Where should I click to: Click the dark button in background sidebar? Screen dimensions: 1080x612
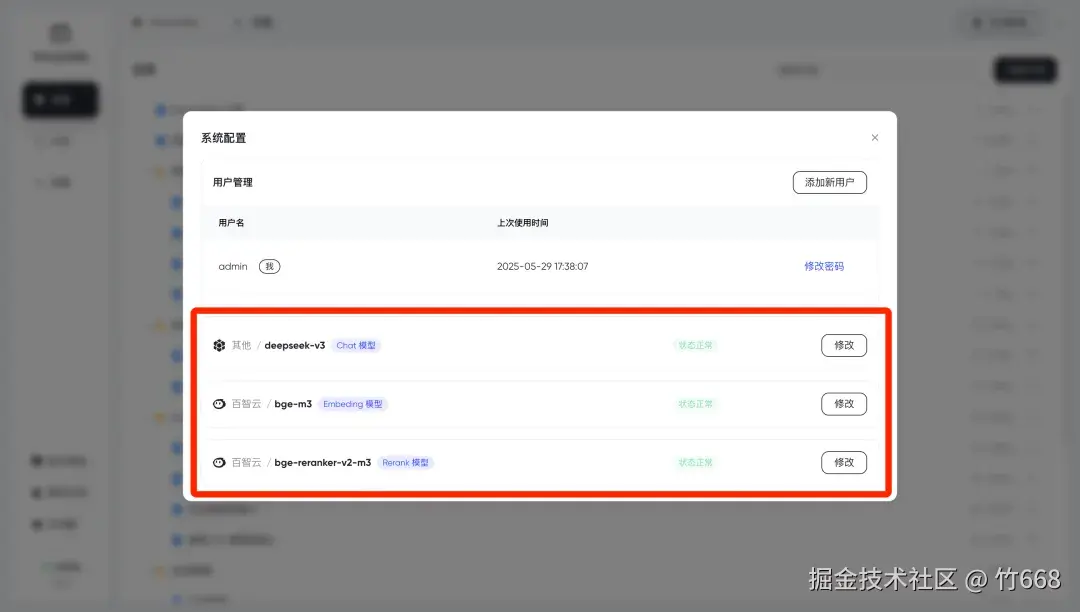tap(61, 100)
